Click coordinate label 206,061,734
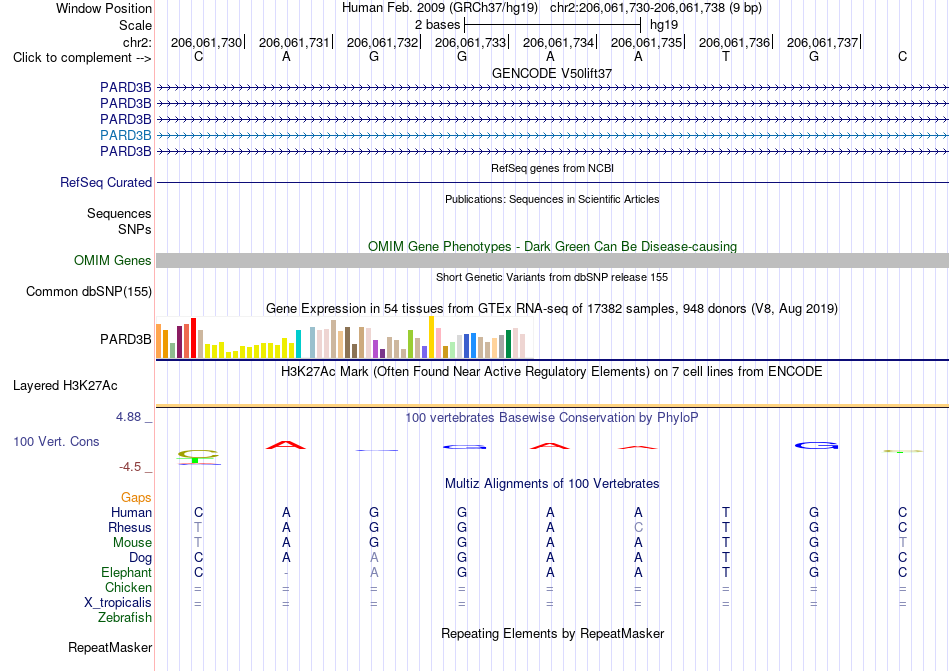950x671 pixels. [558, 42]
